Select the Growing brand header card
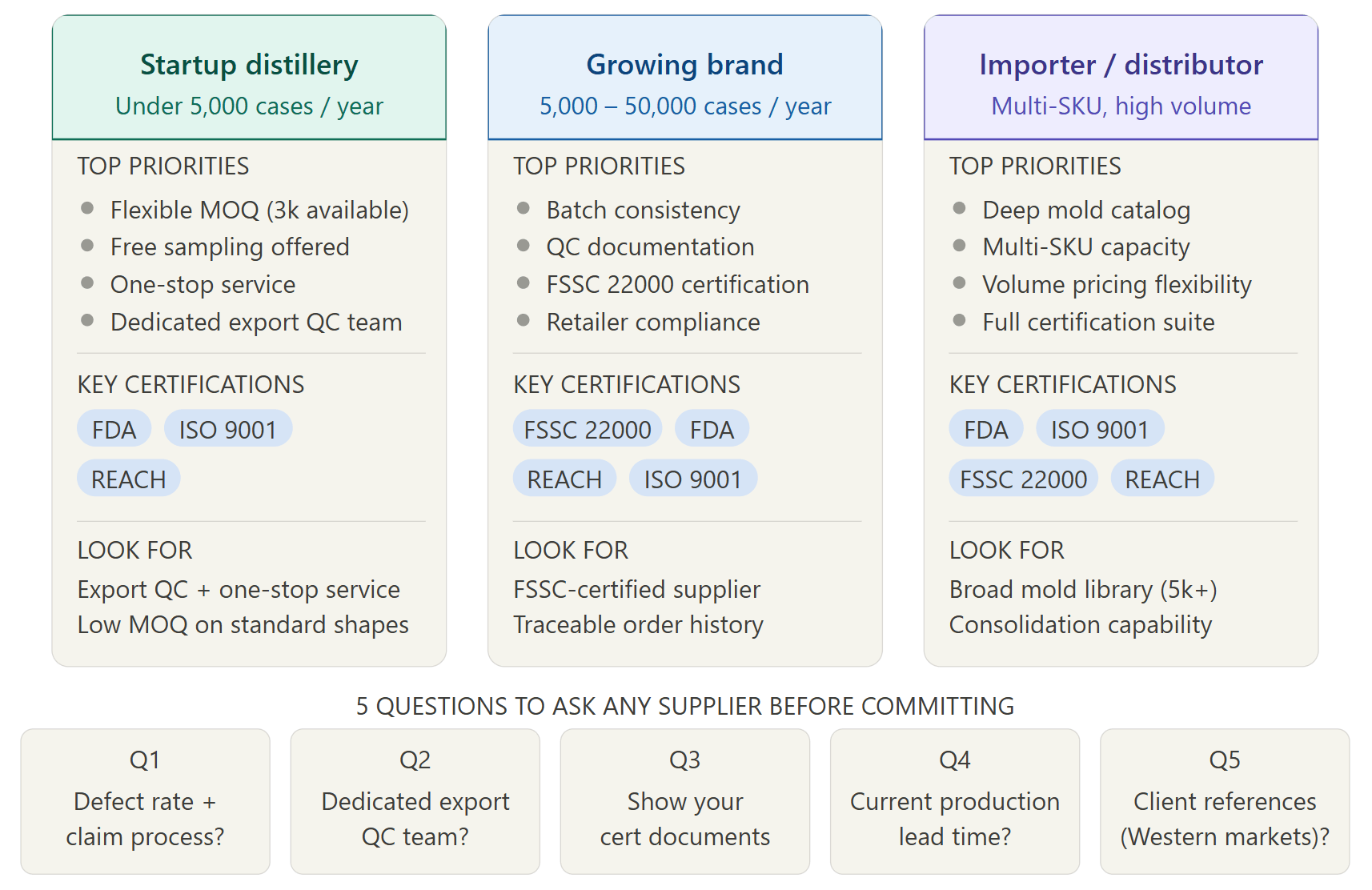 [x=684, y=78]
